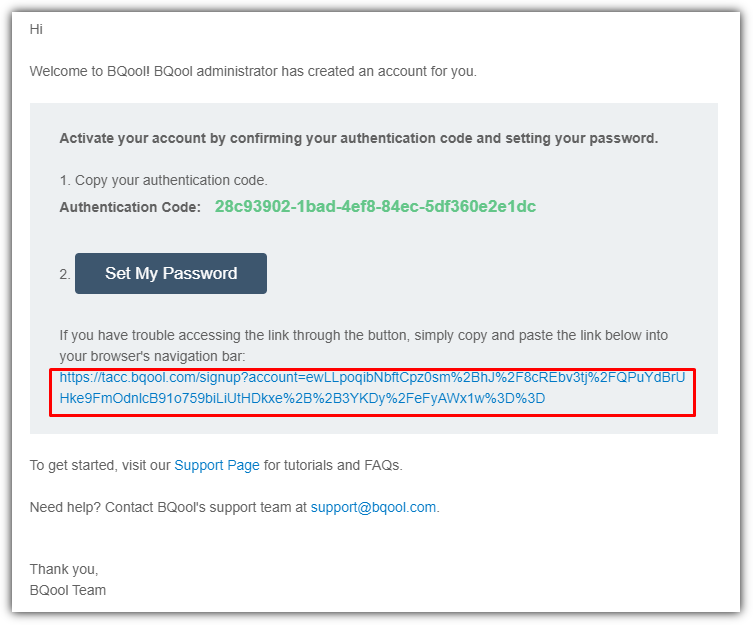753x625 pixels.
Task: Click the 'If you have trouble accessing' sentence
Action: click(x=364, y=335)
